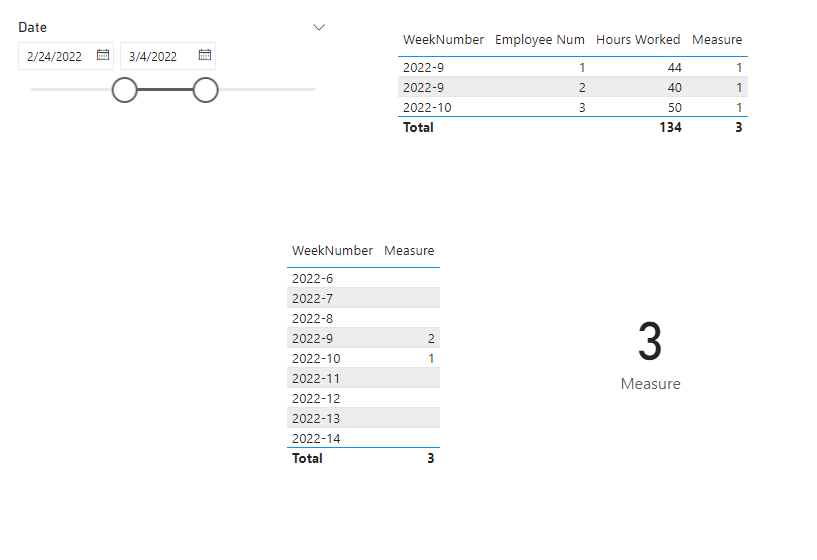This screenshot has height=560, width=817.
Task: Select the 2022-7 row in the lower table
Action: (x=363, y=298)
